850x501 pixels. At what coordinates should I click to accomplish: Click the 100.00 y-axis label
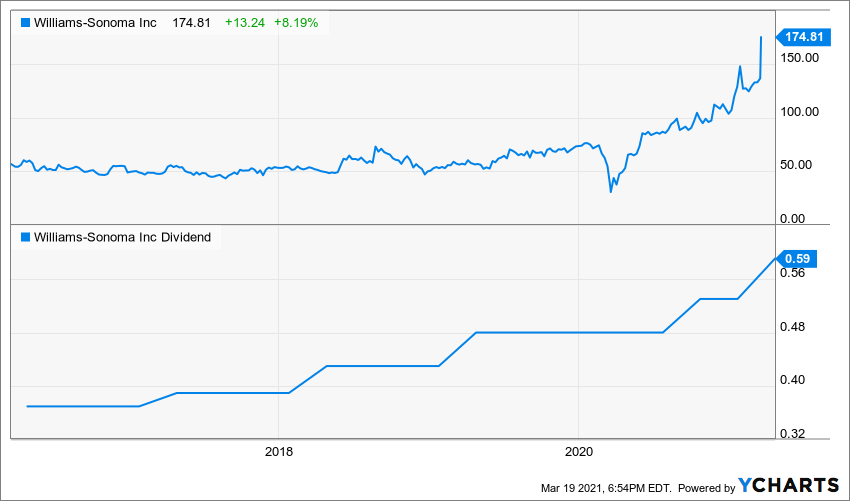coord(800,112)
